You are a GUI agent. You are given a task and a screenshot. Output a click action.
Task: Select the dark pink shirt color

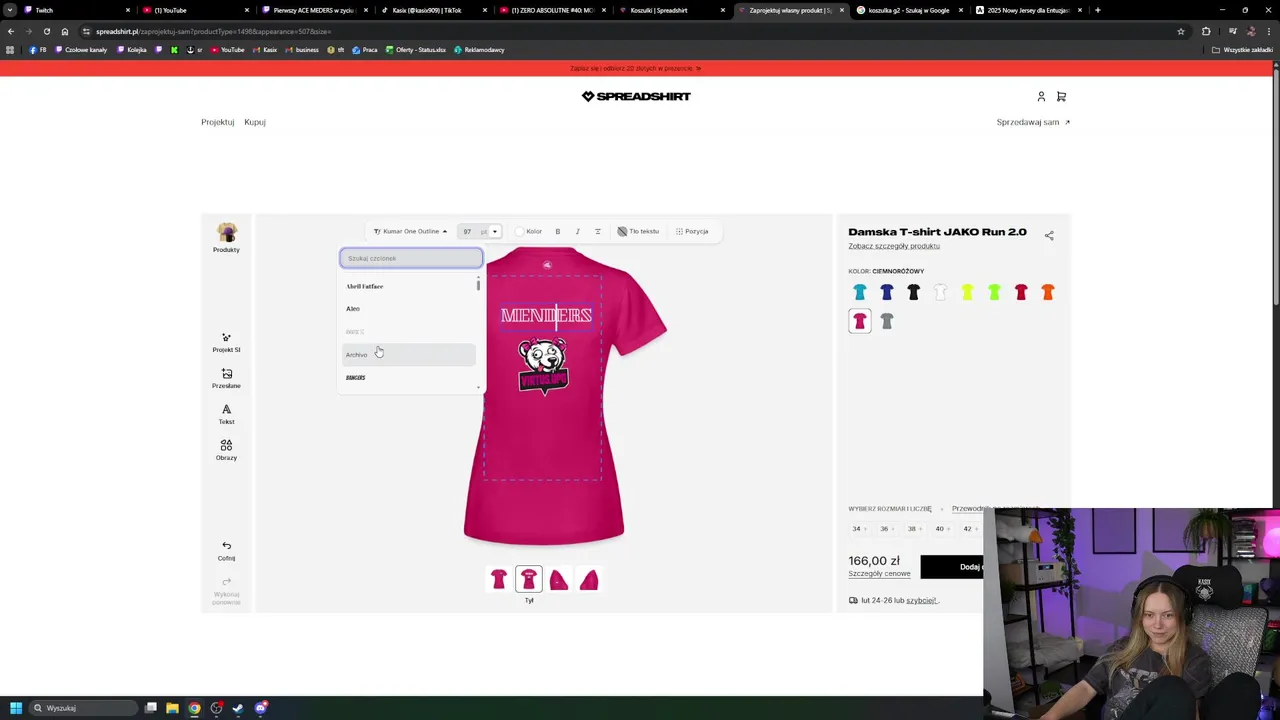coord(860,321)
